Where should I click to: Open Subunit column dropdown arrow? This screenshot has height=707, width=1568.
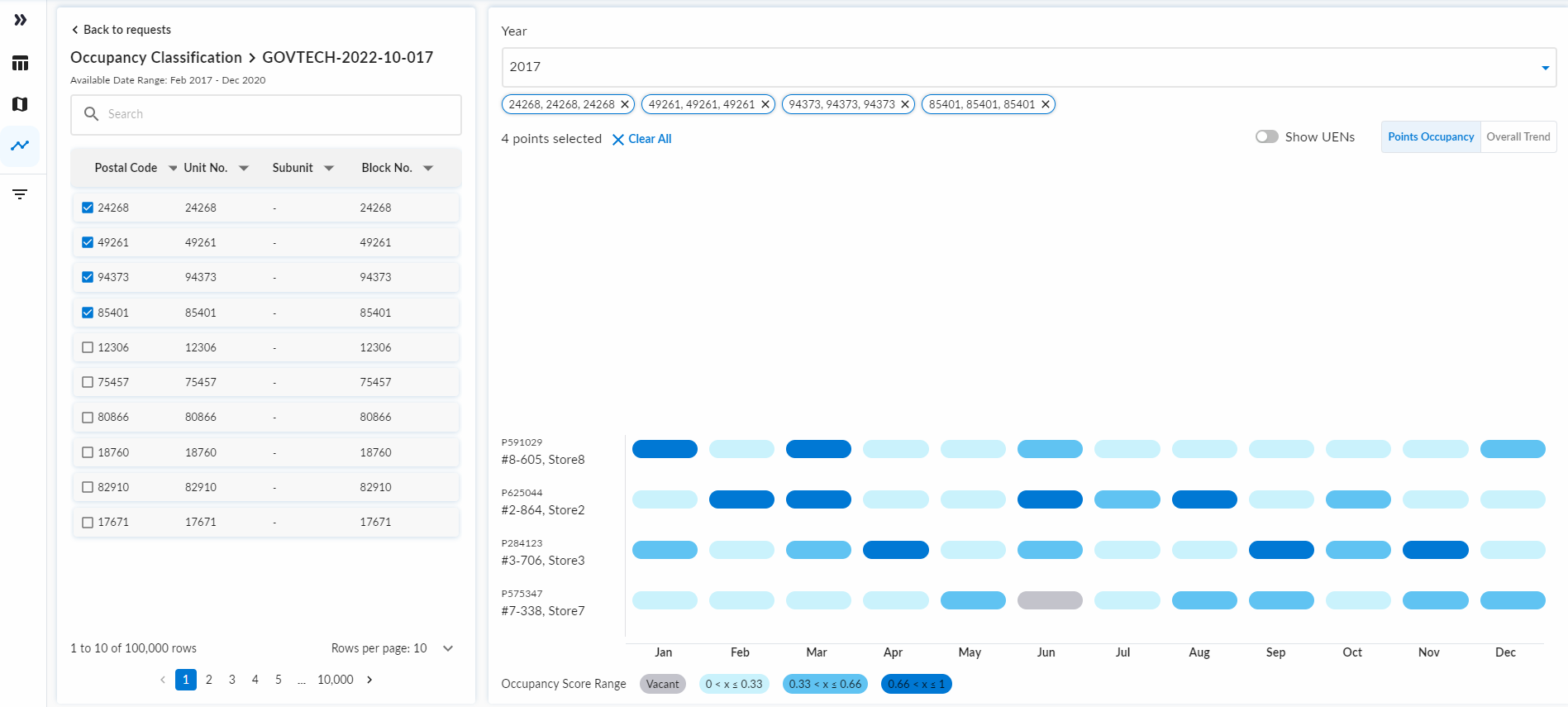pos(329,168)
